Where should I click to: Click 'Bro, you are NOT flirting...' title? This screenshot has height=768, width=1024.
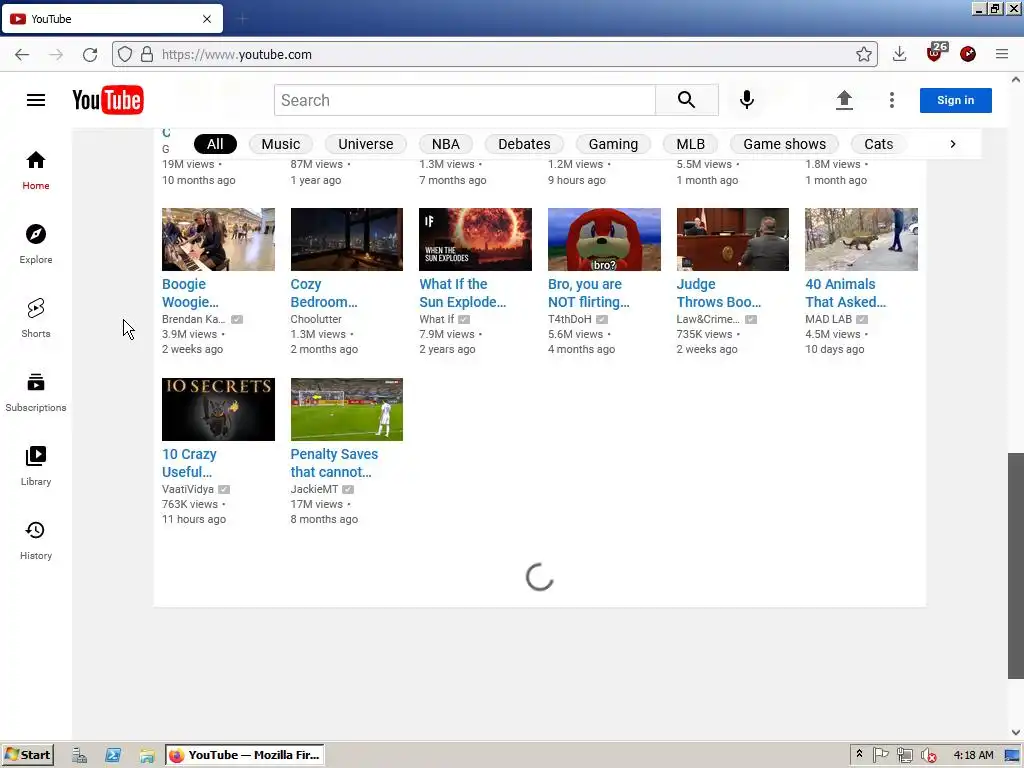588,293
